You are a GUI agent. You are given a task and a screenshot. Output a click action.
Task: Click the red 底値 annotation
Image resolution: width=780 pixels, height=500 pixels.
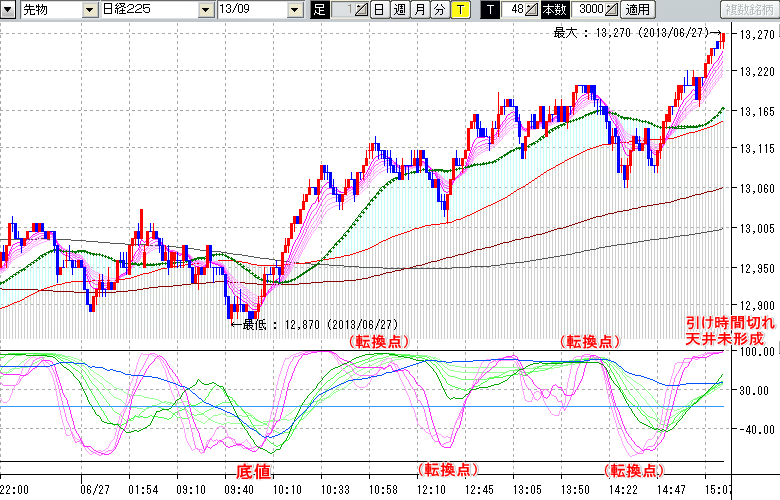[x=252, y=470]
